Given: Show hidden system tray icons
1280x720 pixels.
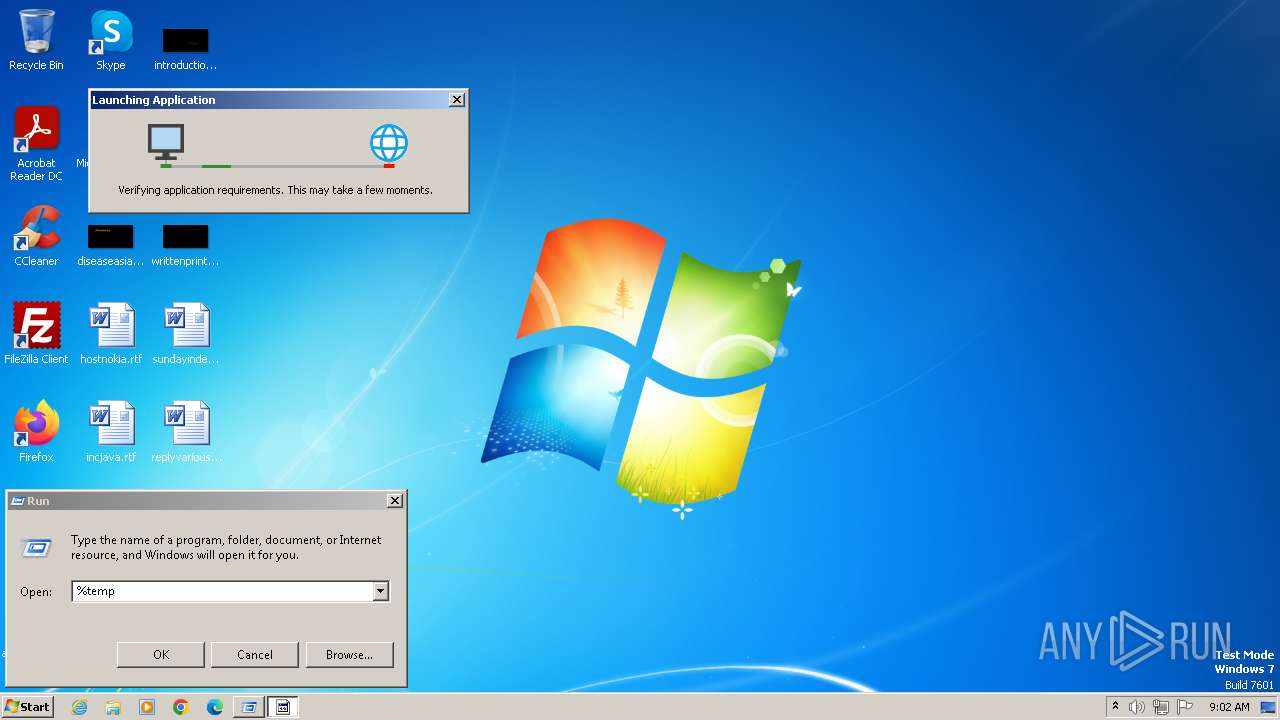Looking at the screenshot, I should pyautogui.click(x=1115, y=707).
